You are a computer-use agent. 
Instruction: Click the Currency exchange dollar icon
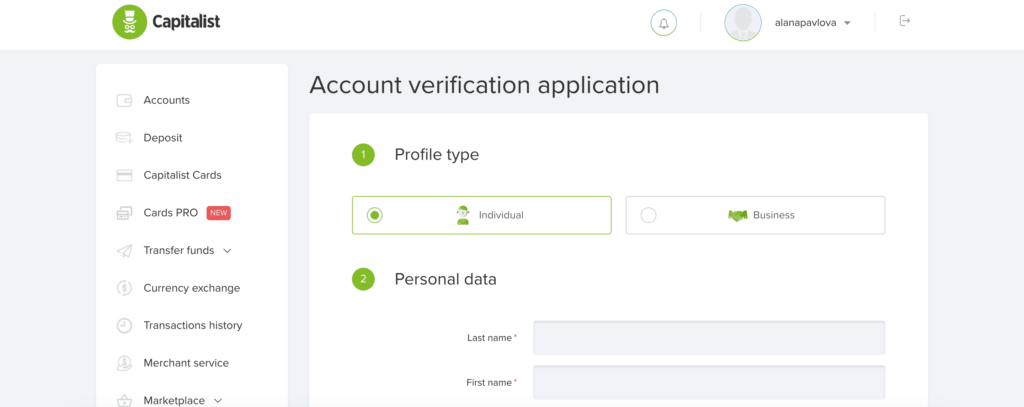coord(124,288)
